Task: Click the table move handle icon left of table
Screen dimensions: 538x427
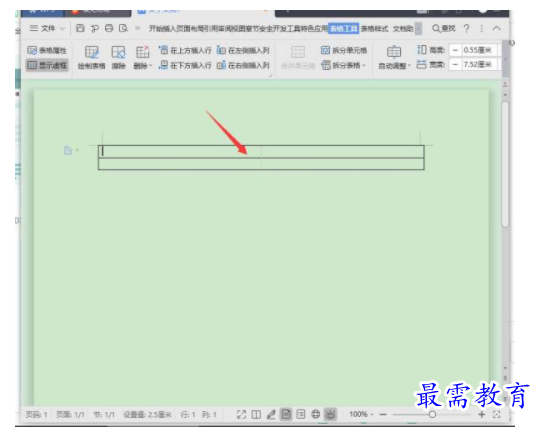Action: tap(68, 150)
